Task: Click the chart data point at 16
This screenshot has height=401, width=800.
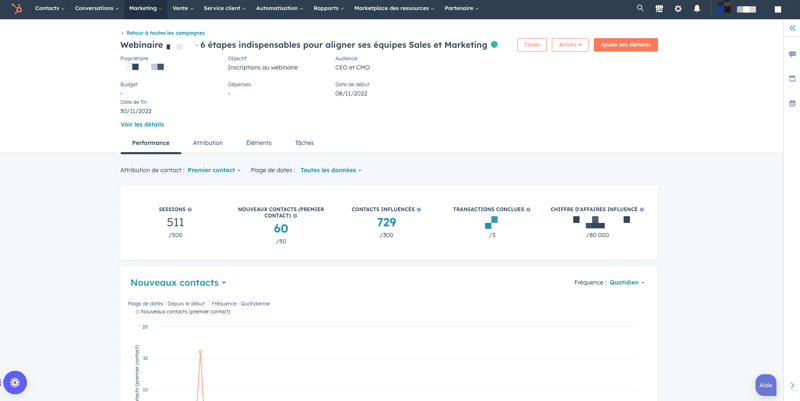Action: pyautogui.click(x=200, y=352)
